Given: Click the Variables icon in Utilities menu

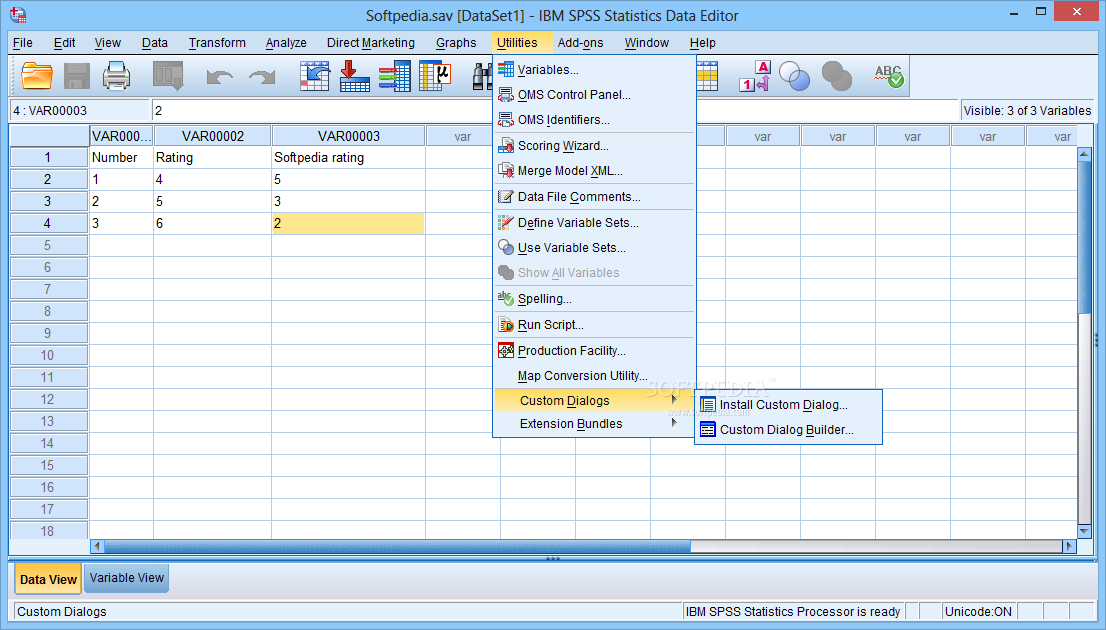Looking at the screenshot, I should [x=506, y=69].
